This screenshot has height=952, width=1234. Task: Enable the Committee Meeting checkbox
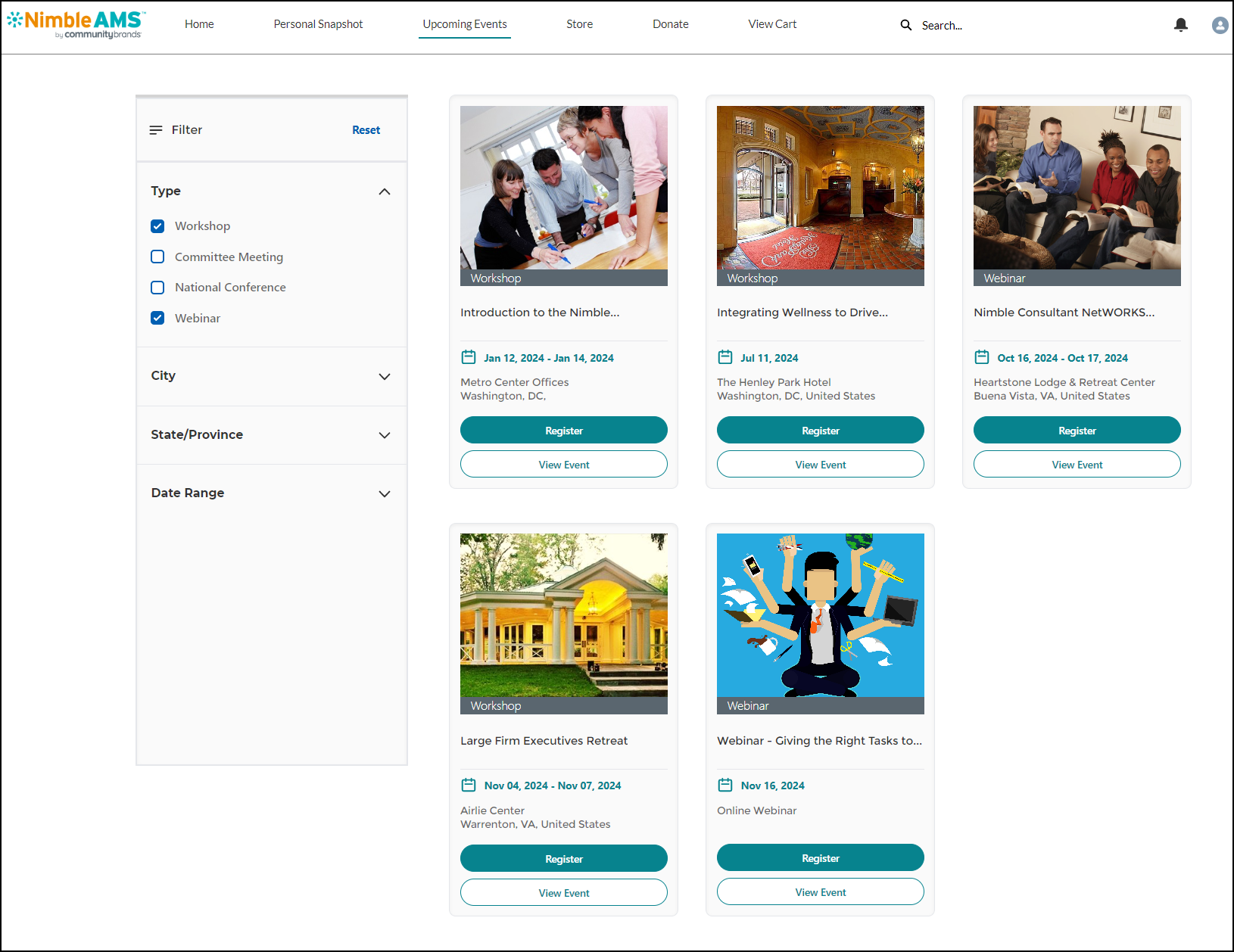tap(157, 257)
